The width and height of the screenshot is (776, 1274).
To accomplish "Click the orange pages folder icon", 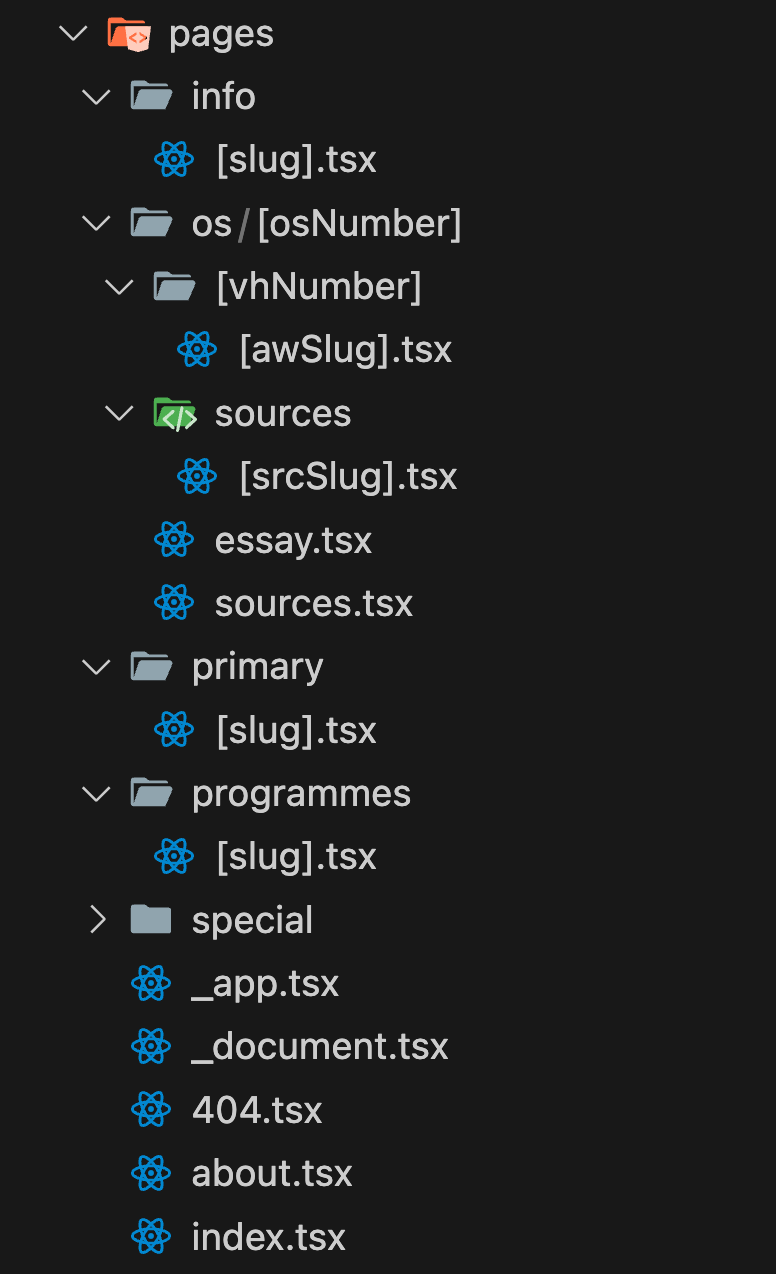I will 129,33.
